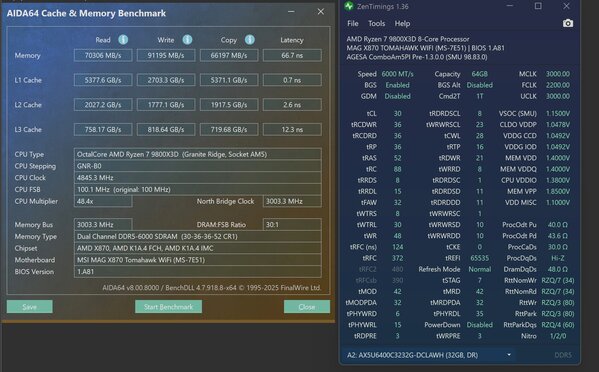Viewport: 599px width, 372px height.
Task: Click the FCLK value 2200.00
Action: [558, 85]
